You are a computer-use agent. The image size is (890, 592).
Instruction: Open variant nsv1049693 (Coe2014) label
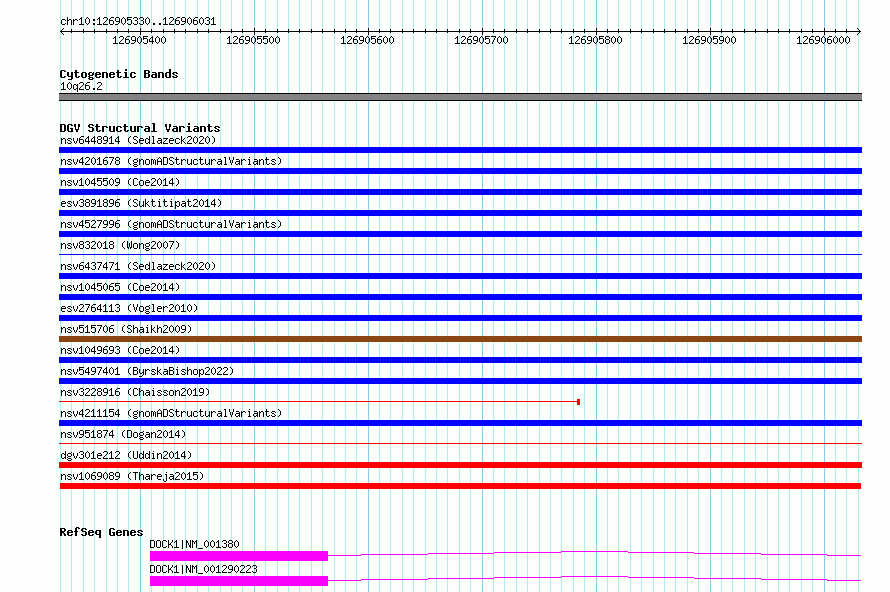click(120, 350)
